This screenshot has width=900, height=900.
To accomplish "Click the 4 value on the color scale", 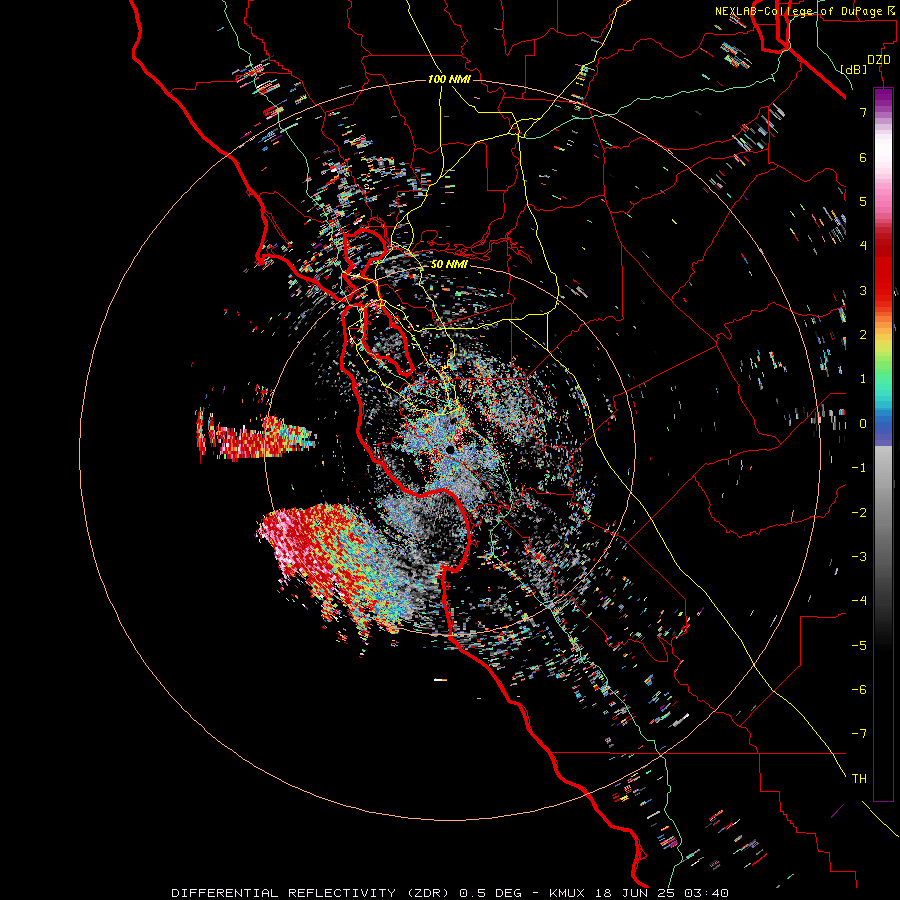I will pos(863,246).
